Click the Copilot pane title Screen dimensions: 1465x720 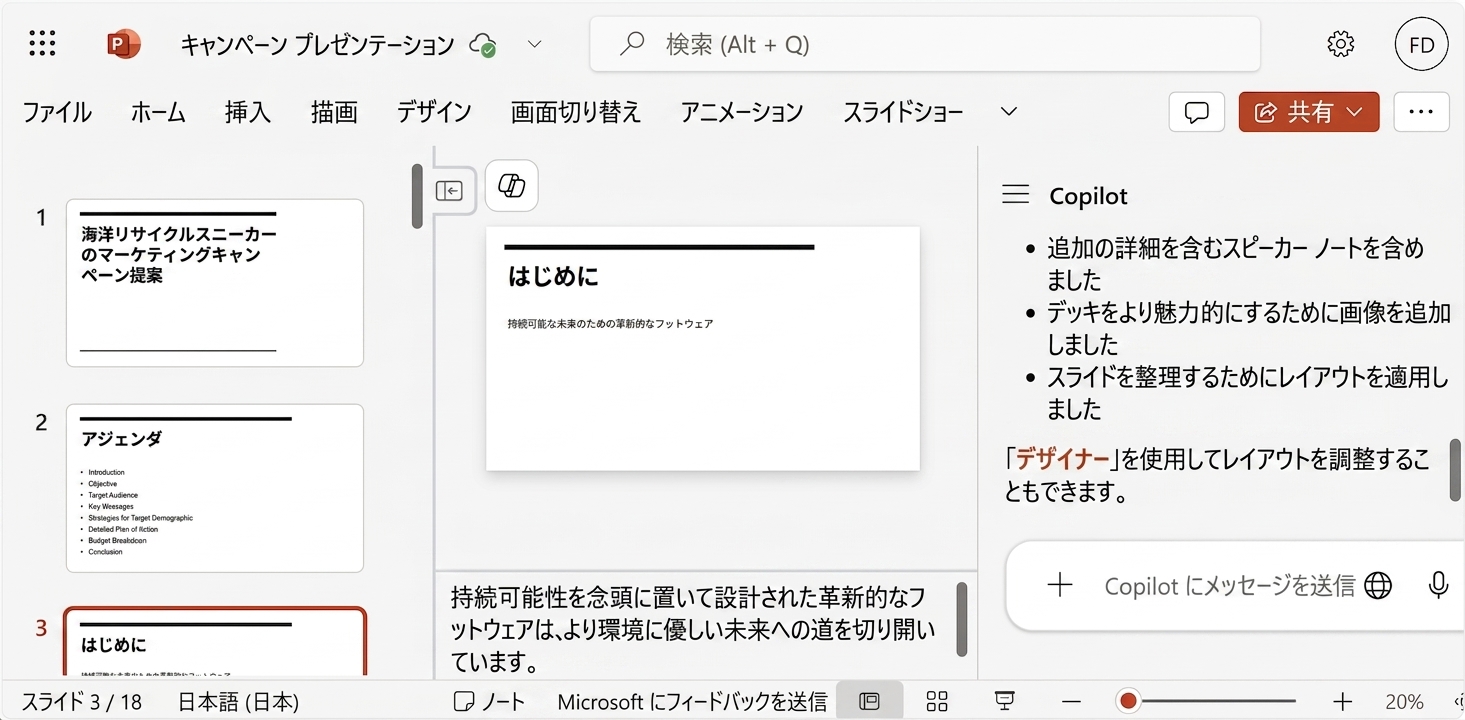(1088, 196)
